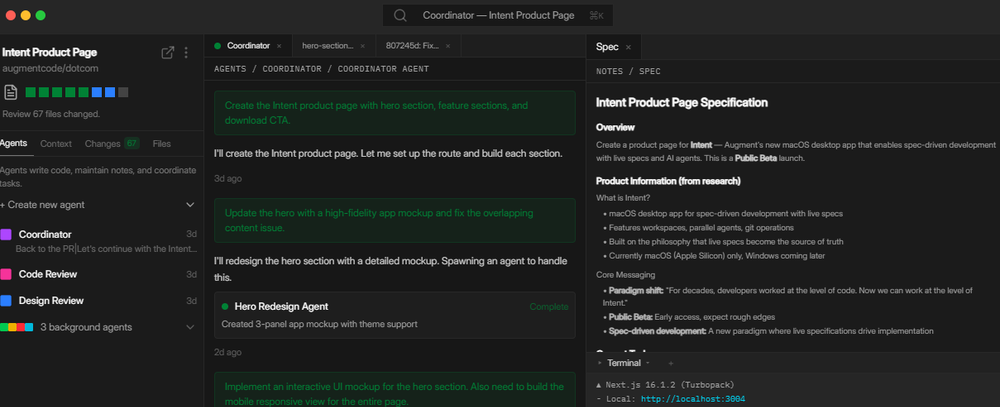Click the spec document icon in sidebar
The width and height of the screenshot is (1000, 407).
pos(10,92)
